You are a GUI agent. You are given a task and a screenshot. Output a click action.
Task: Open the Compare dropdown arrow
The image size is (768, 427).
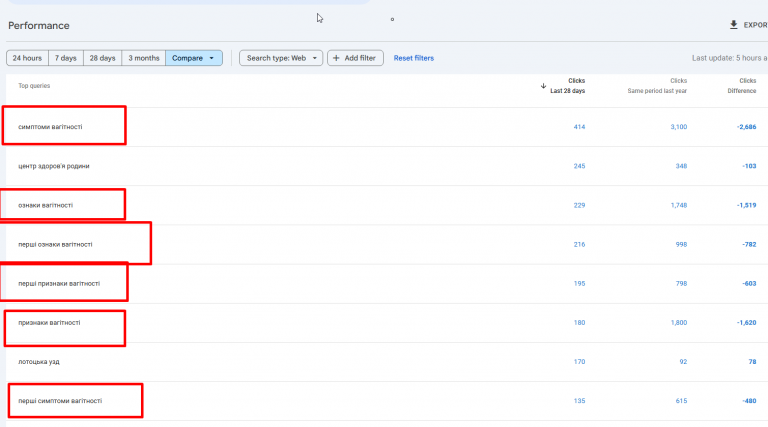coord(212,58)
